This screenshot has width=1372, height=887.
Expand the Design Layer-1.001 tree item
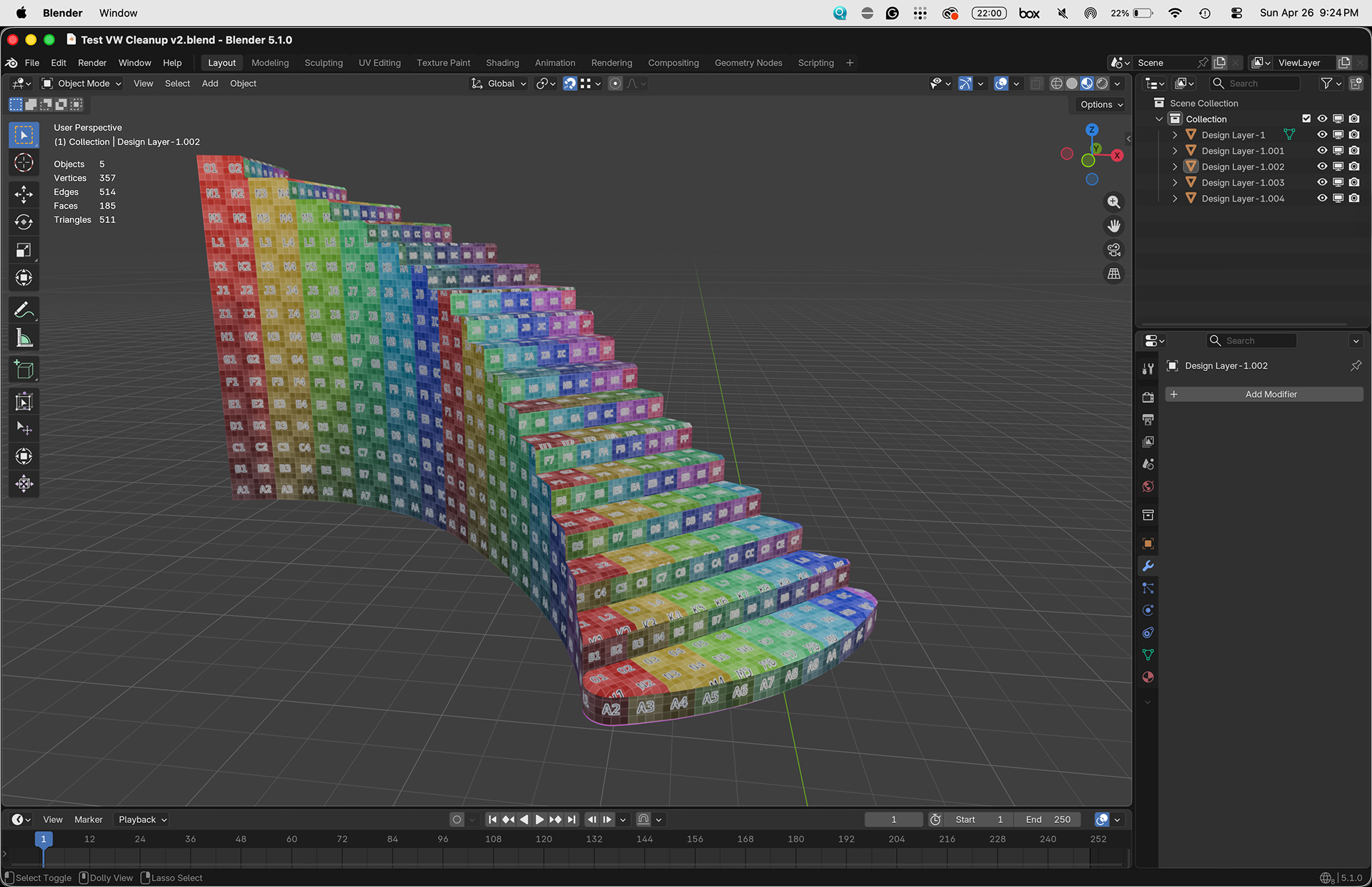(x=1175, y=151)
